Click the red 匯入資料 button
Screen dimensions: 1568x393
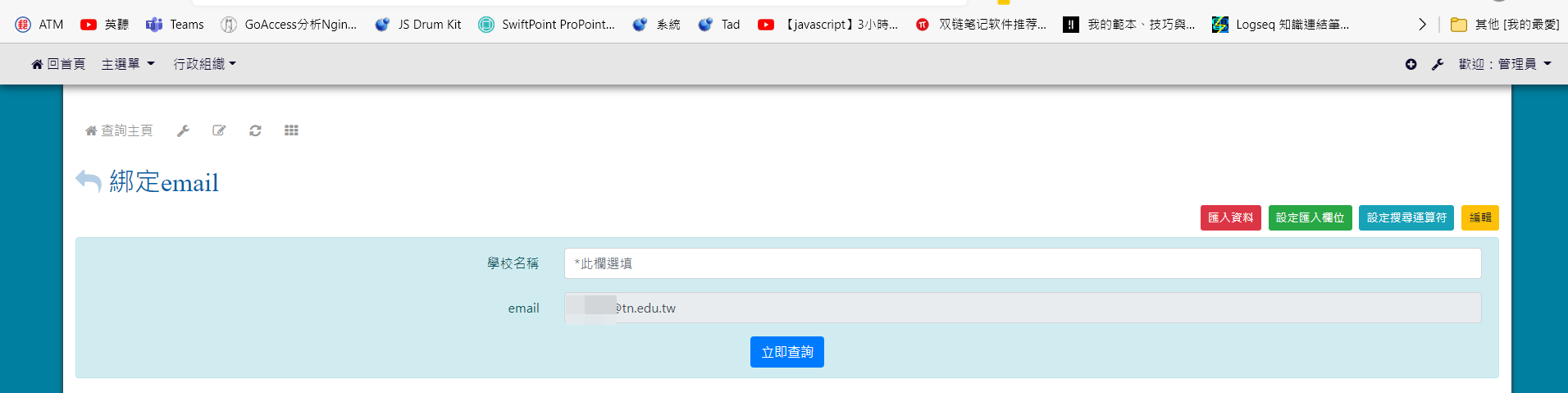coord(1230,217)
